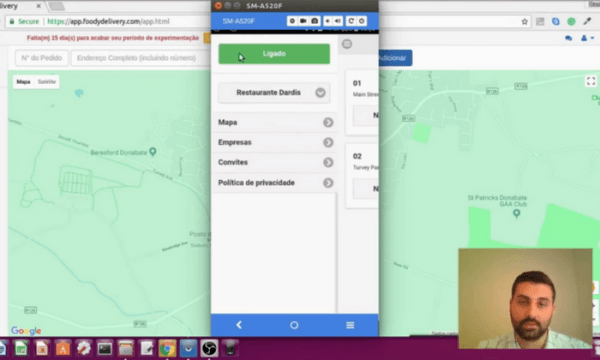Click the Nº do Pedido input field
The width and height of the screenshot is (600, 360).
42,58
